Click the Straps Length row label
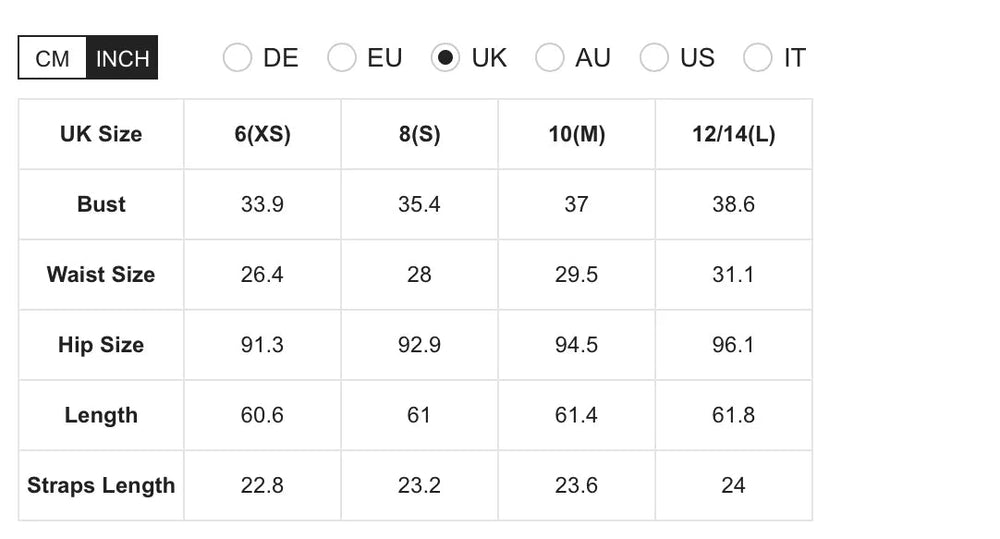The height and width of the screenshot is (539, 1000). tap(101, 485)
